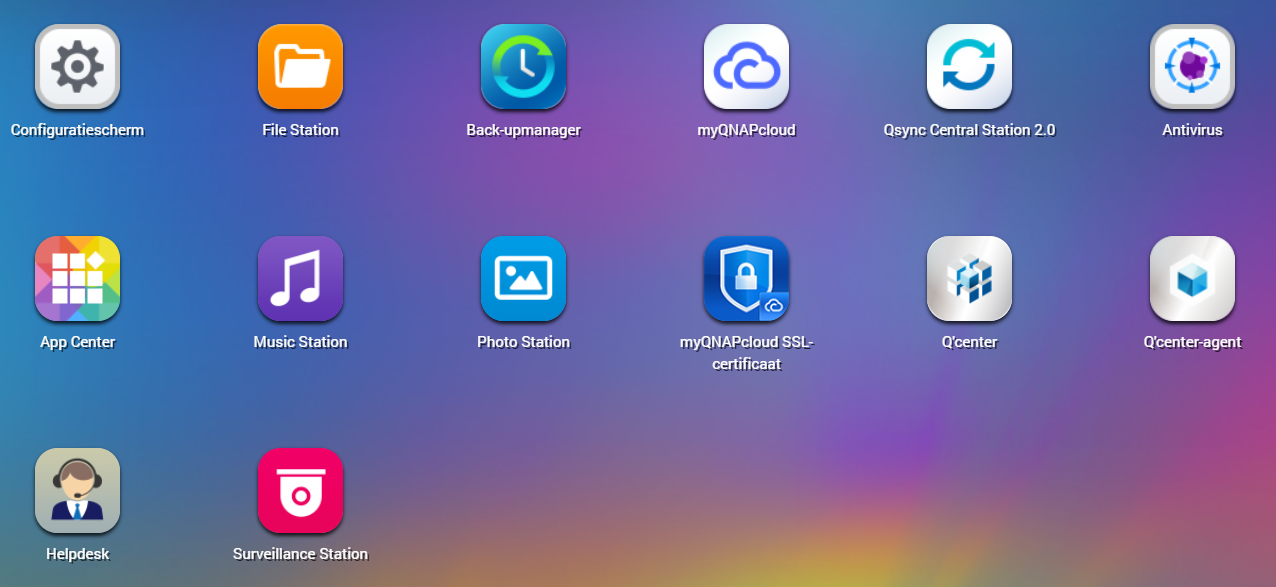Viewport: 1276px width, 587px height.
Task: Click the Helpdesk label text
Action: tap(77, 553)
